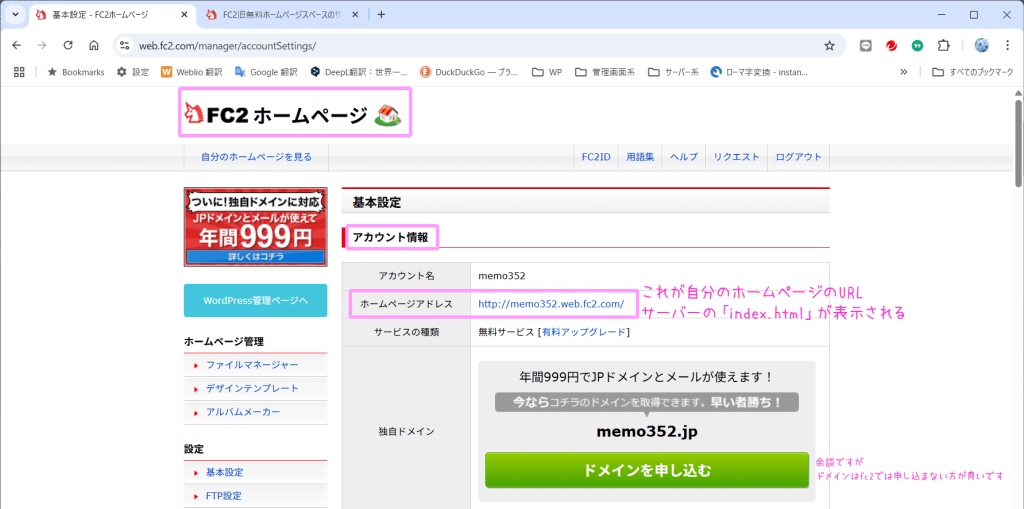Screen dimensions: 1024x509
Task: Click the green quote-mark extension icon
Action: (x=917, y=46)
